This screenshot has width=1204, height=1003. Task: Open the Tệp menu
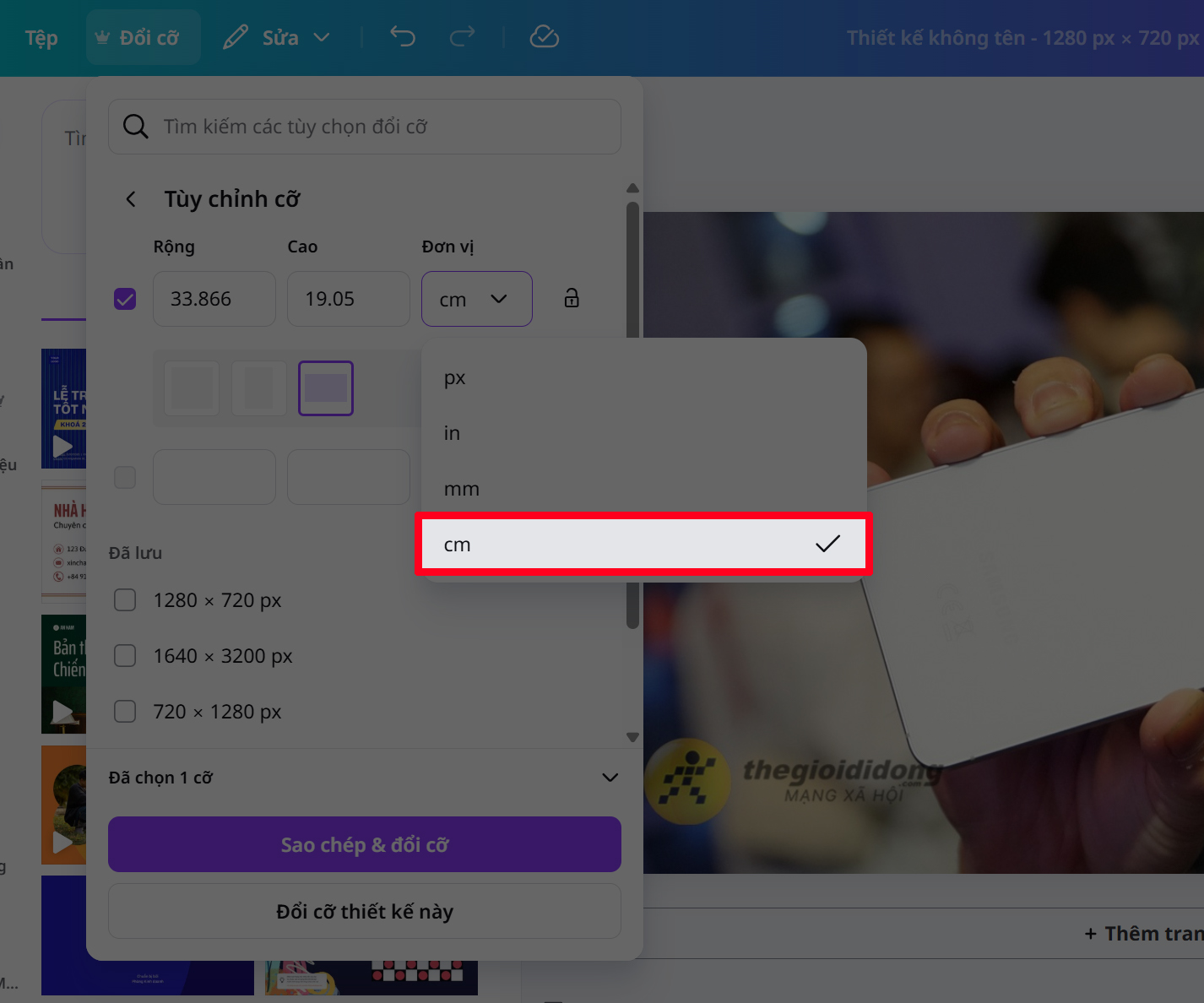(x=41, y=37)
